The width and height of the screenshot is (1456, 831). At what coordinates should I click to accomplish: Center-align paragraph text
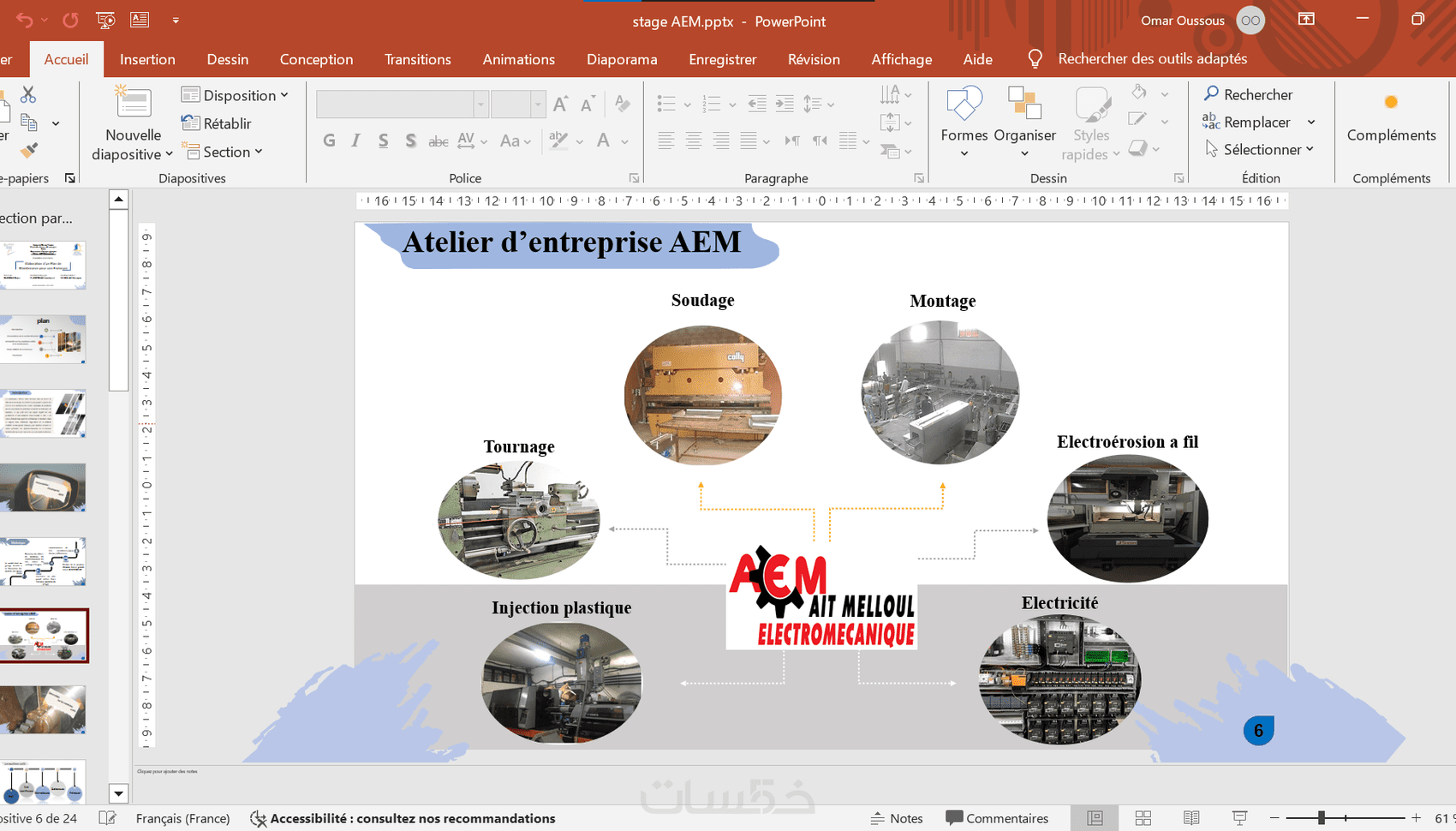(x=694, y=140)
